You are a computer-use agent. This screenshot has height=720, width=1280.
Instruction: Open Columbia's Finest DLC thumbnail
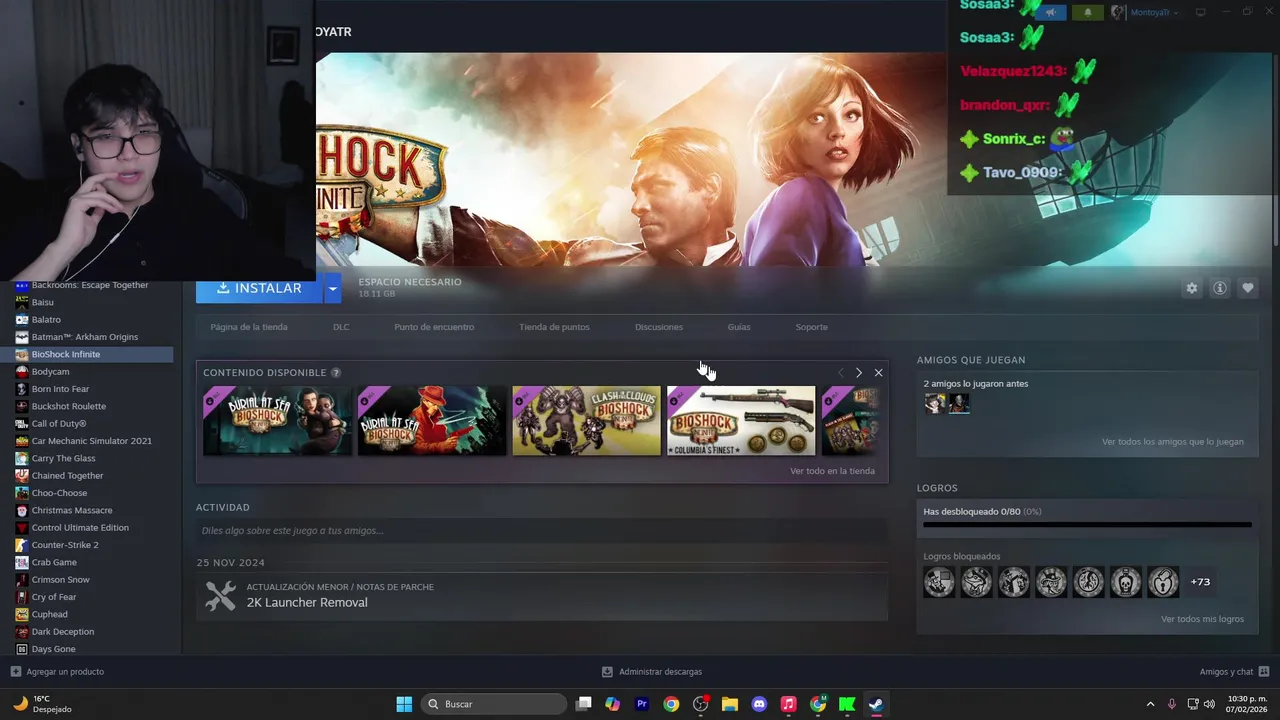(x=741, y=421)
